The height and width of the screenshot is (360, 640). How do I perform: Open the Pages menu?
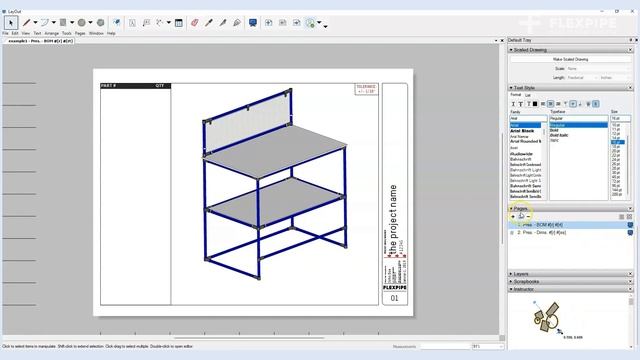(x=80, y=33)
